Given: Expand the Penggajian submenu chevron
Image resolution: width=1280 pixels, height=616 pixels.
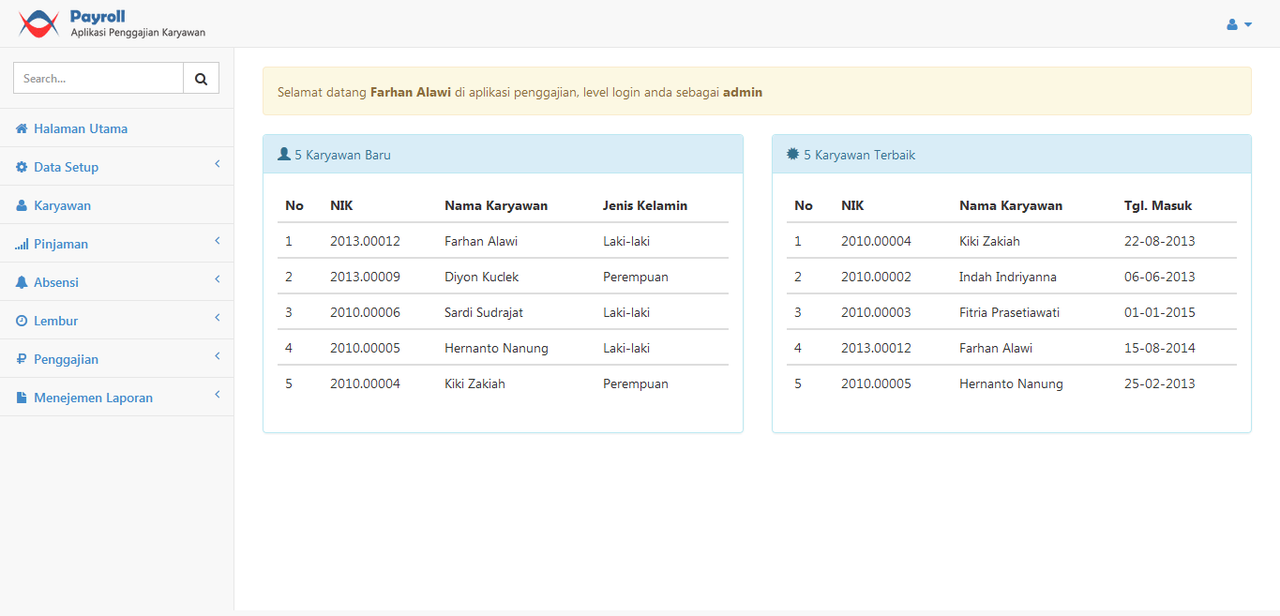Looking at the screenshot, I should pos(217,356).
